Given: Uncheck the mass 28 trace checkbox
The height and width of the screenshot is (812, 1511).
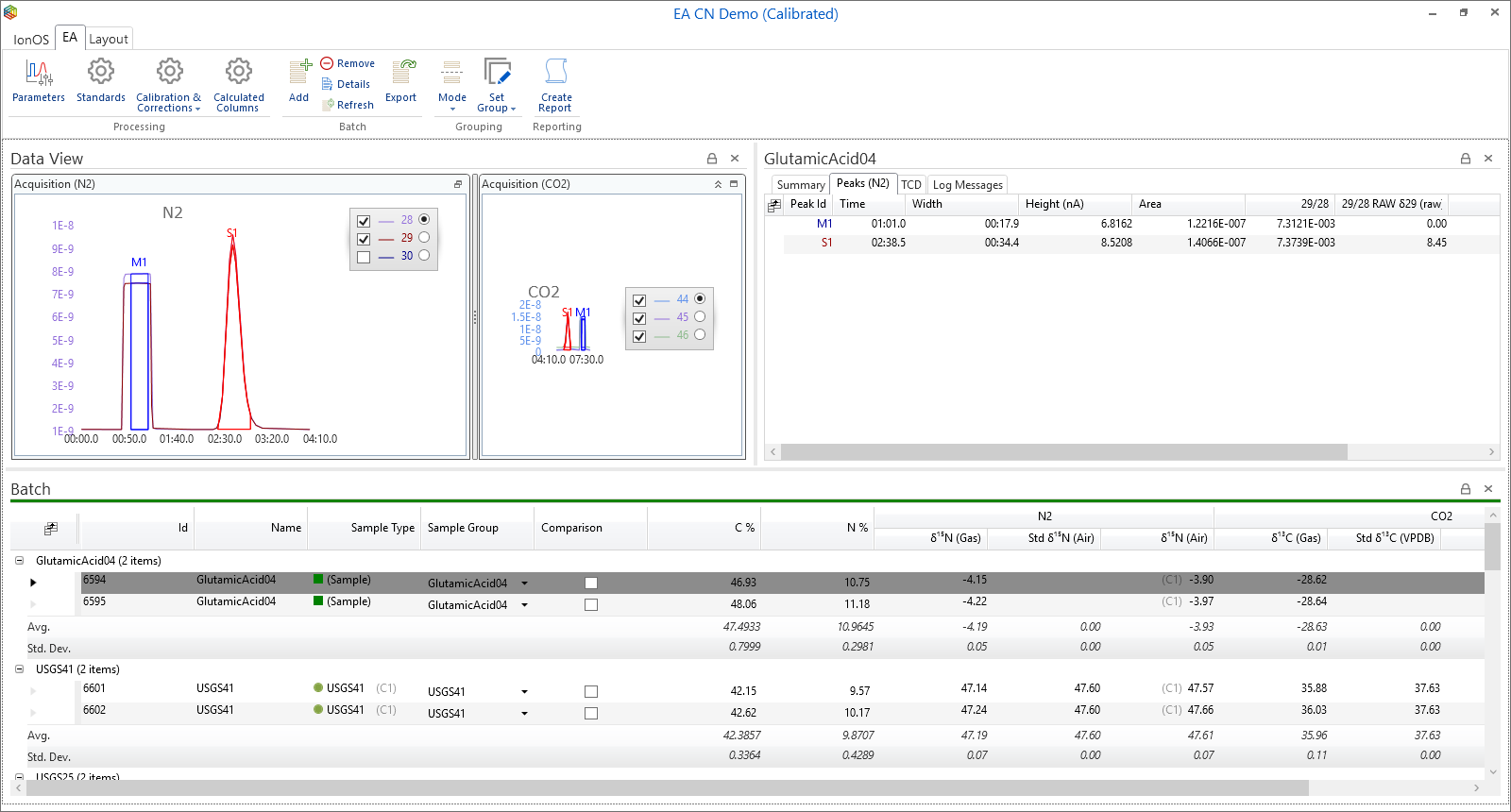Looking at the screenshot, I should coord(364,221).
